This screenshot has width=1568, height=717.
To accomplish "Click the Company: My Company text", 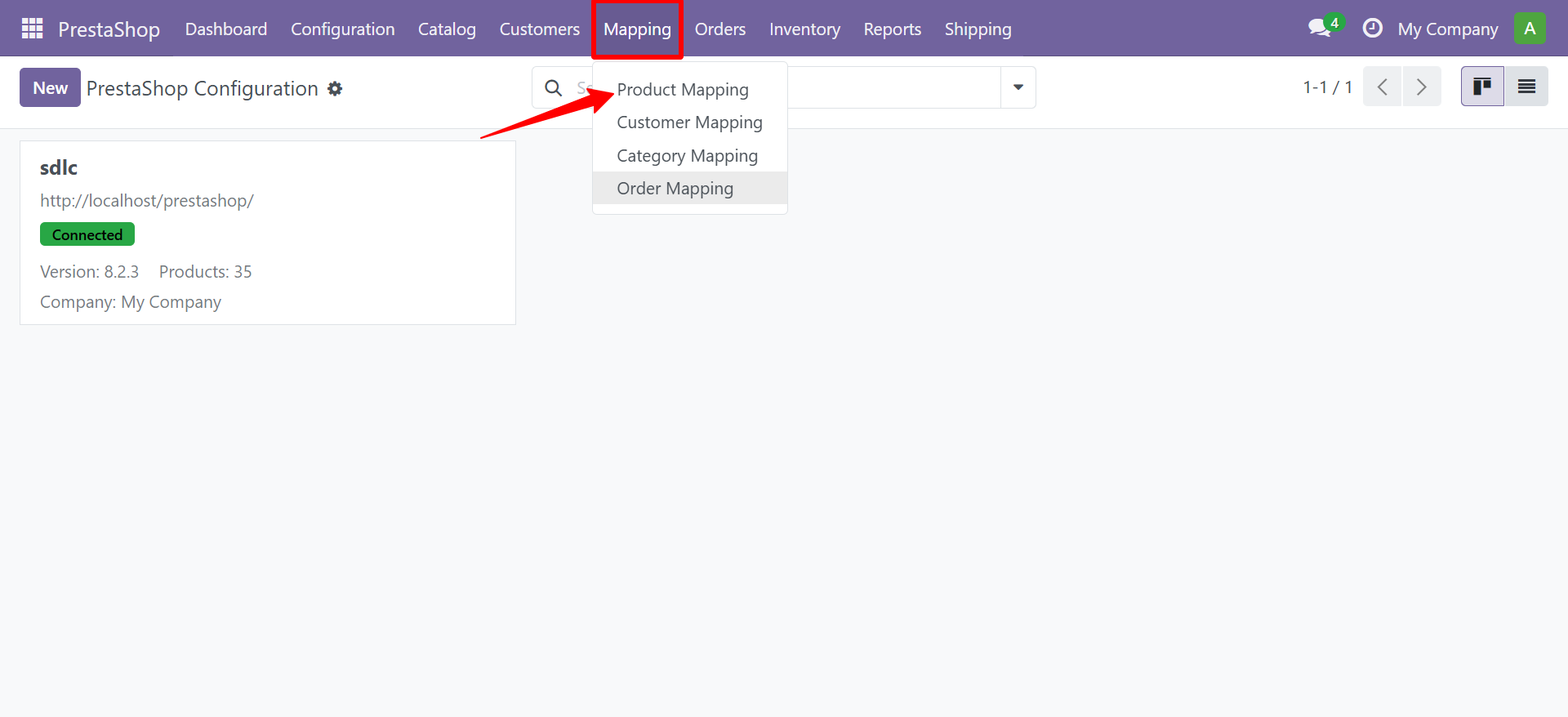I will [x=131, y=302].
